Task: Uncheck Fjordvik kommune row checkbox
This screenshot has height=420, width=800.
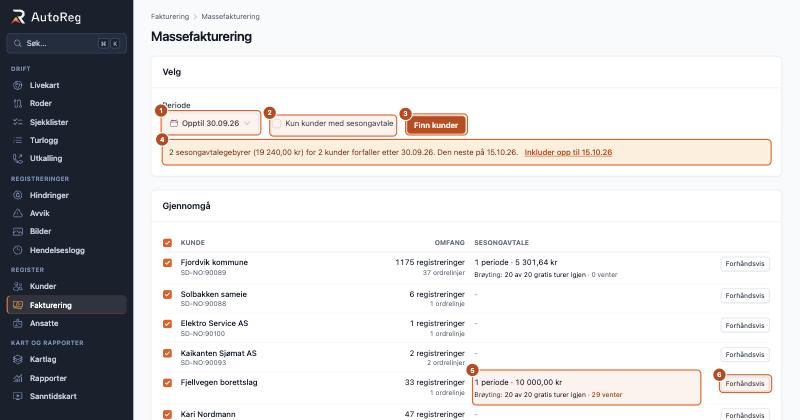Action: pyautogui.click(x=167, y=263)
